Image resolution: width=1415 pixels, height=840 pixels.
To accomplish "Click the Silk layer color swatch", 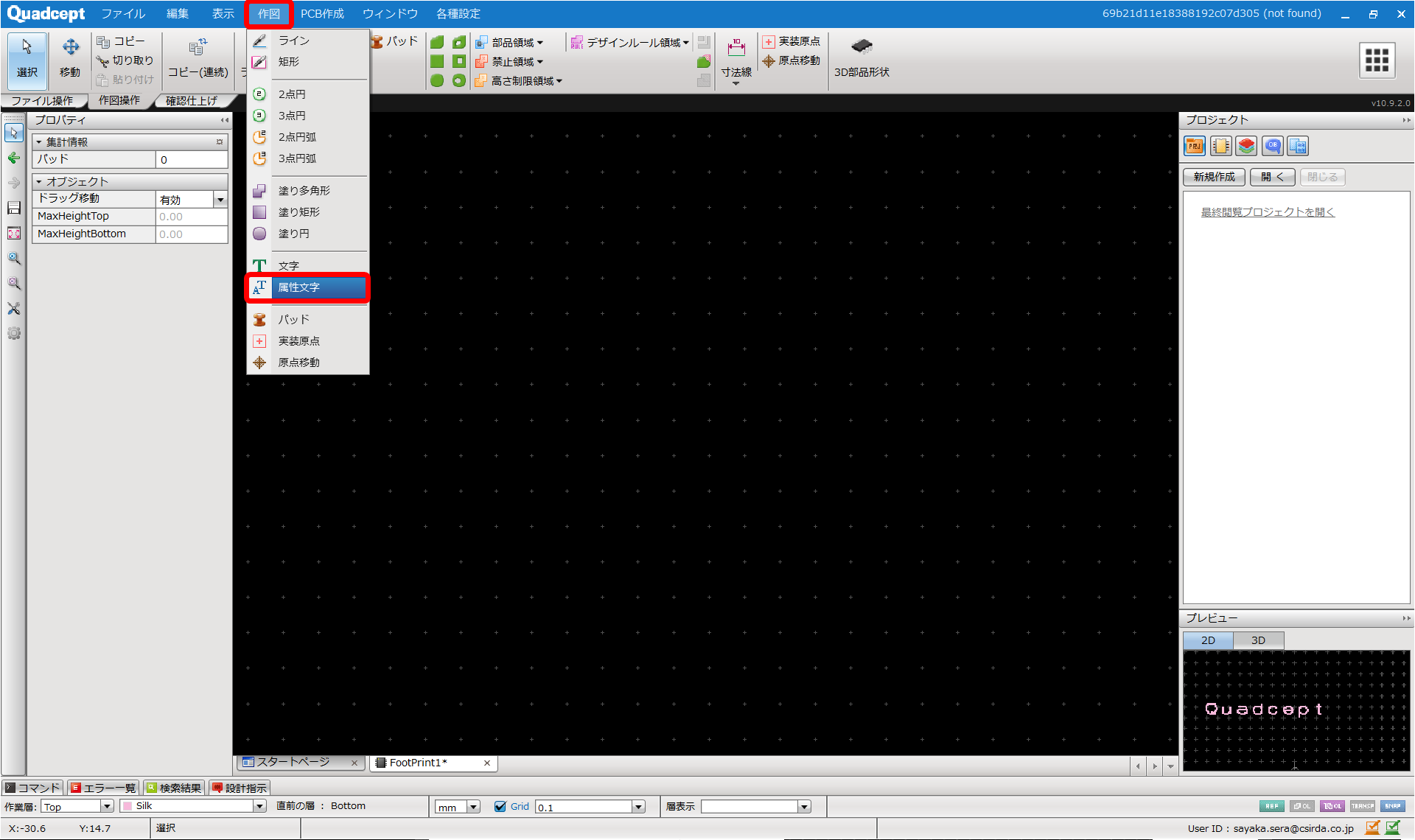I will [127, 806].
